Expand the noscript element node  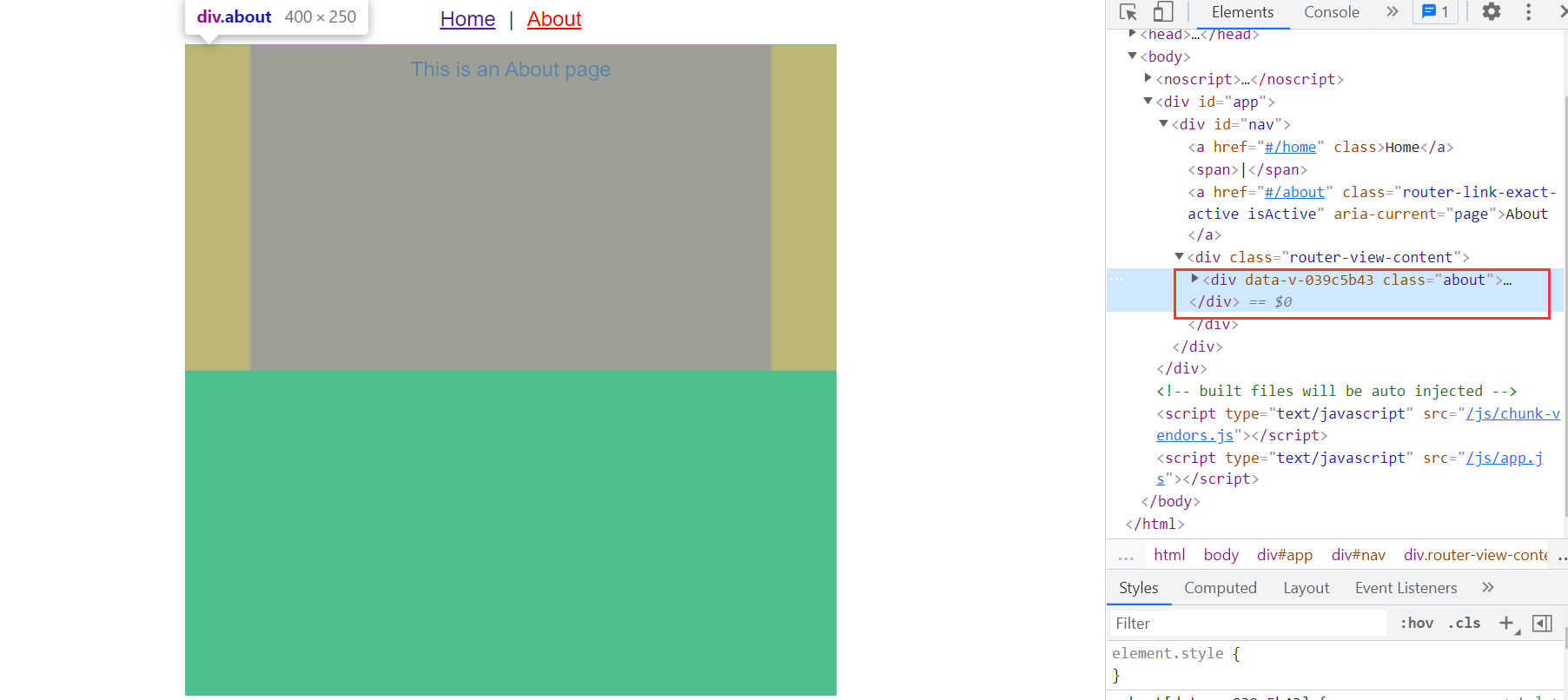1148,79
